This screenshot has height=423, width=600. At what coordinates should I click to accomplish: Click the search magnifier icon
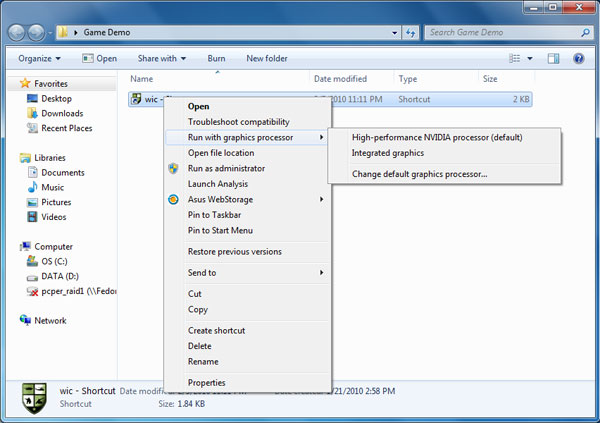pos(585,33)
